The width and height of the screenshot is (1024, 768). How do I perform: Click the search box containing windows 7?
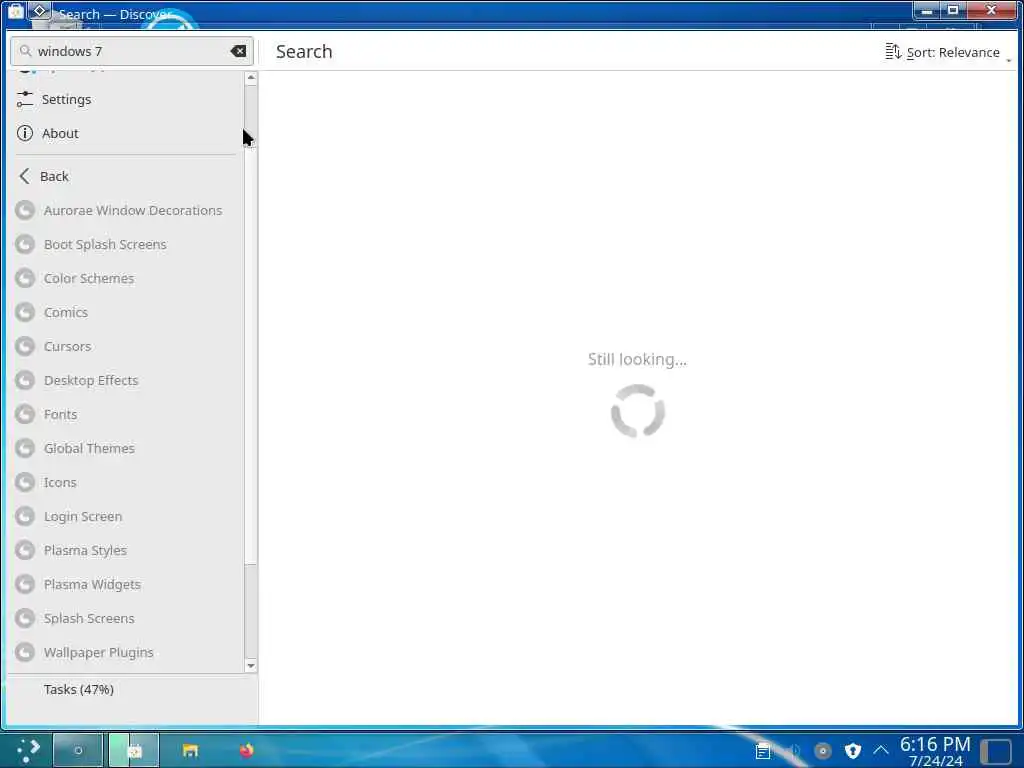(132, 51)
